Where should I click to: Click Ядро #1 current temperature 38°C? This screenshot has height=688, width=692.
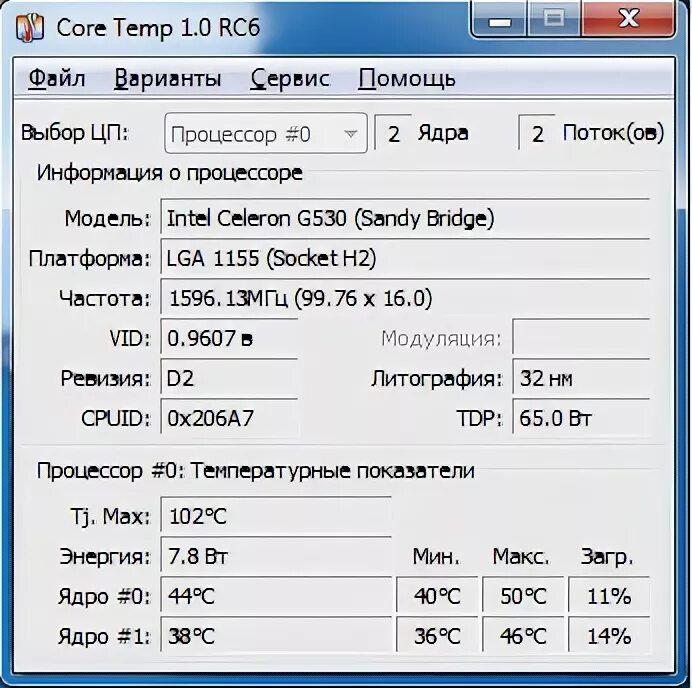[x=276, y=636]
